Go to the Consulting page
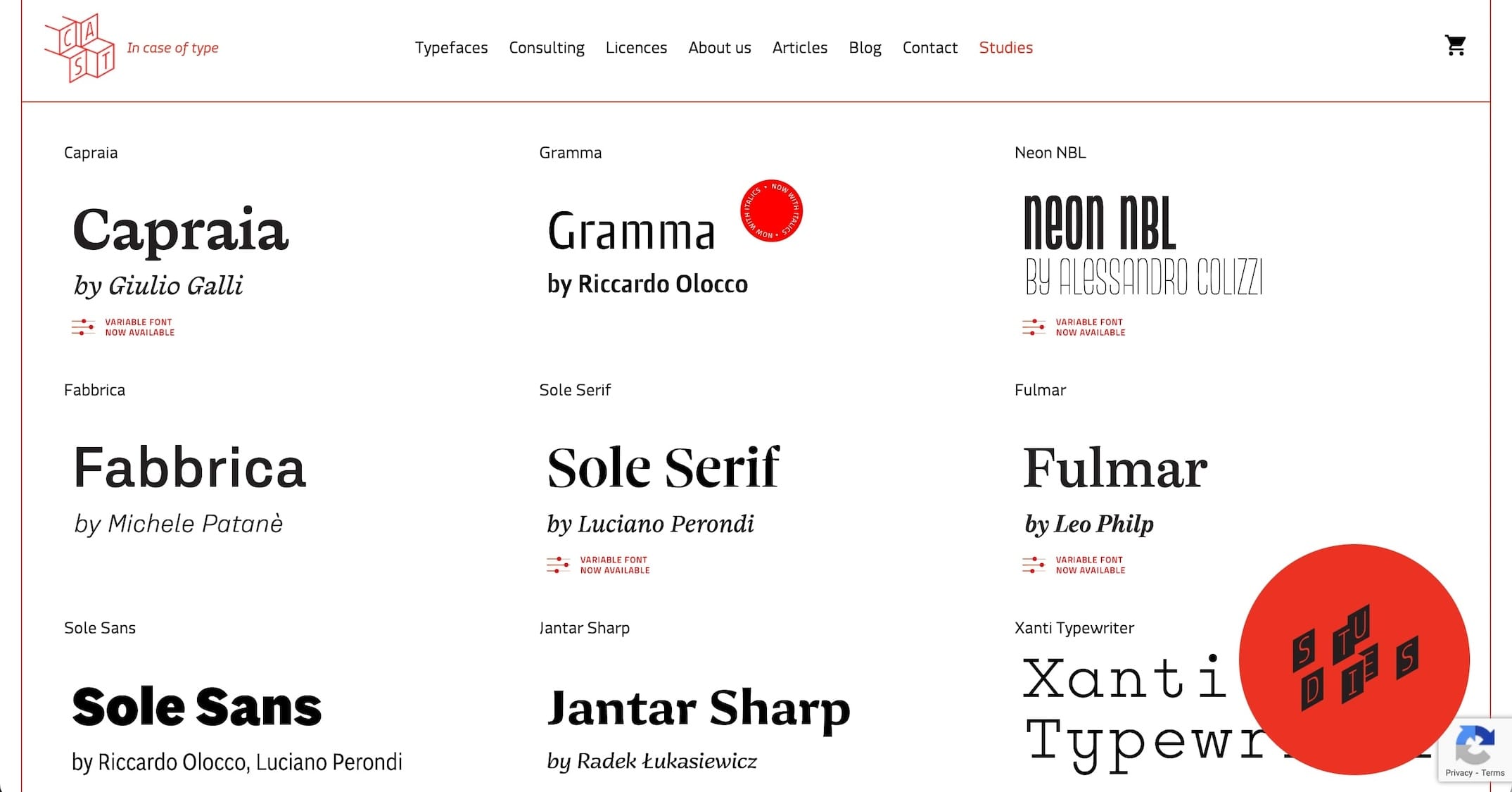This screenshot has width=1512, height=792. click(546, 48)
